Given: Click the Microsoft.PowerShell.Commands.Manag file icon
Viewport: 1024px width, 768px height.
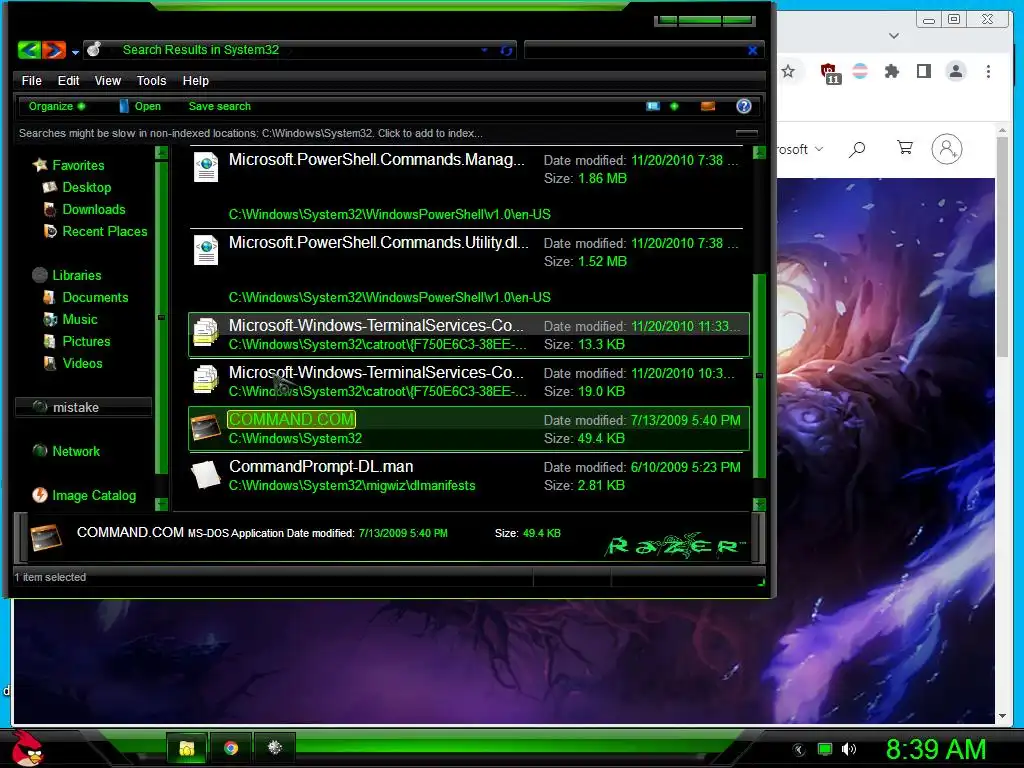Looking at the screenshot, I should pos(206,167).
